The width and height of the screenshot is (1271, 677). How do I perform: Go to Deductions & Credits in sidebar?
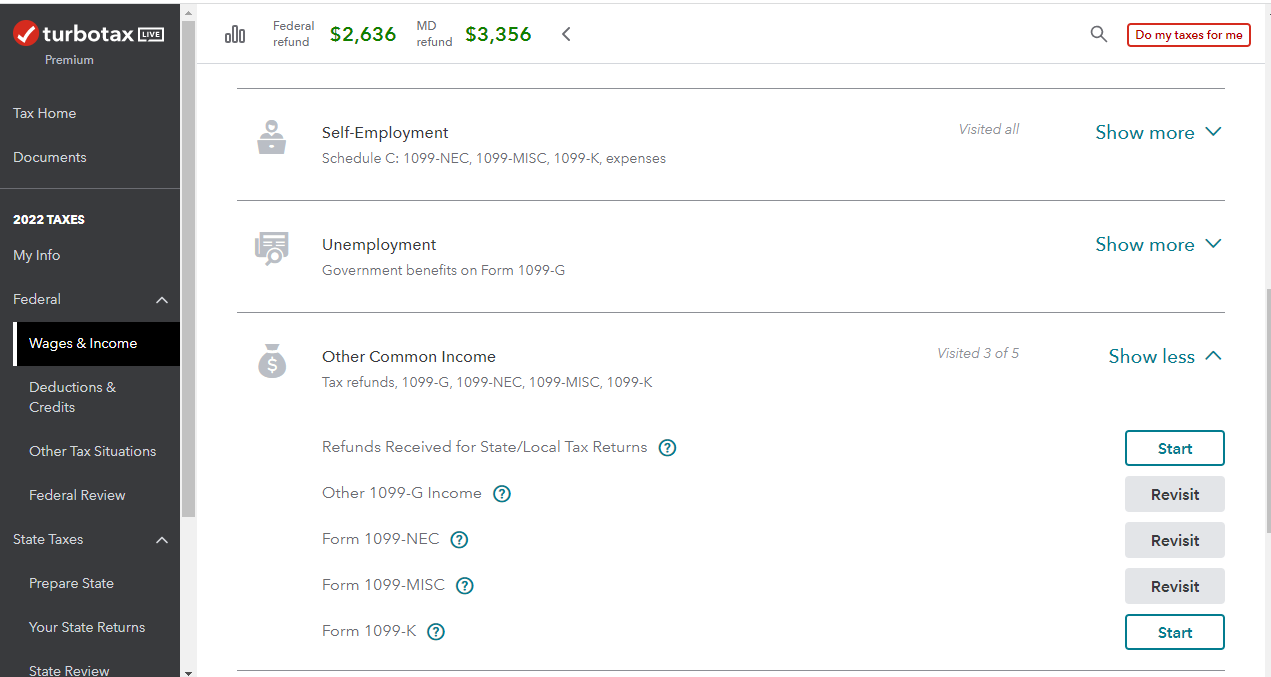pos(72,397)
